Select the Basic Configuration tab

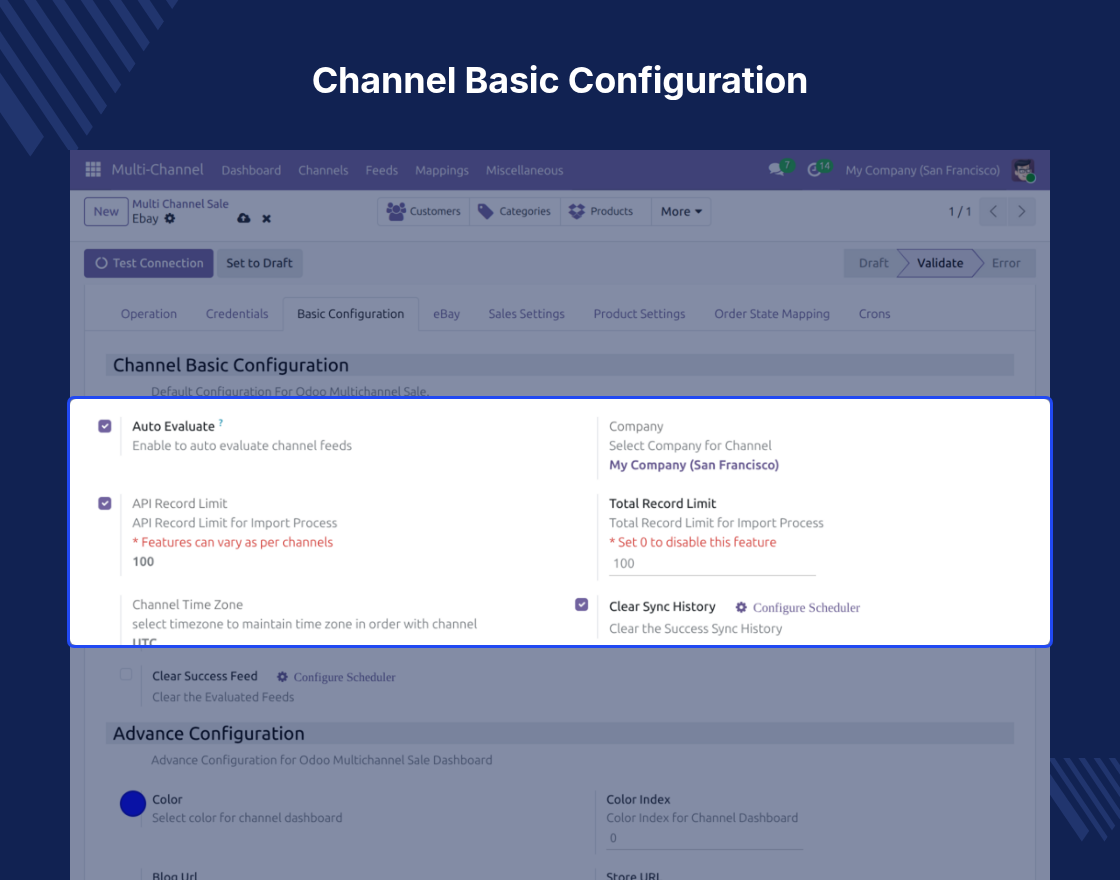click(351, 314)
